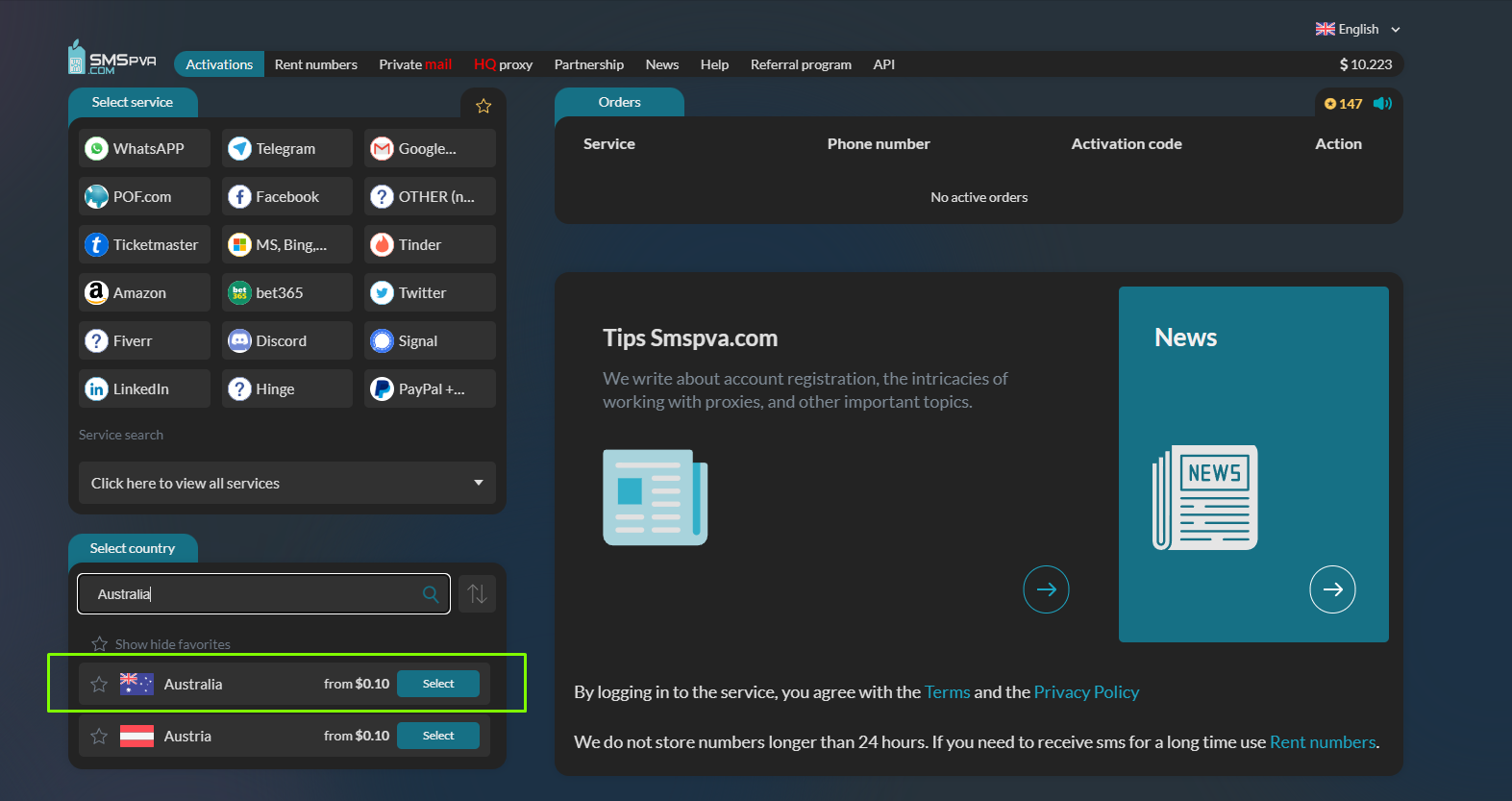Image resolution: width=1512 pixels, height=801 pixels.
Task: Open the Privacy Policy link
Action: [1086, 692]
